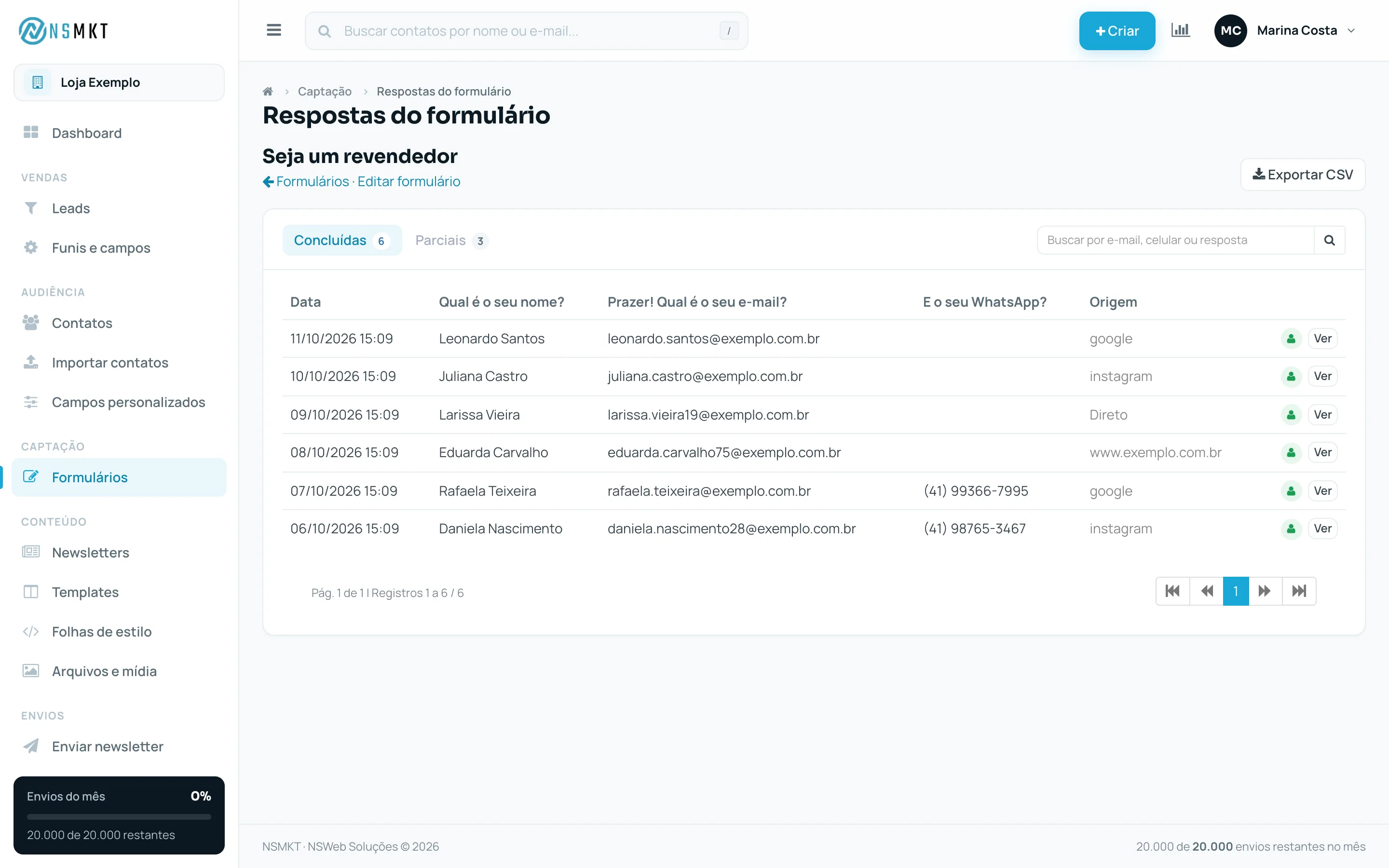Toggle the hamburger sidebar menu
The width and height of the screenshot is (1389, 868).
coord(274,30)
